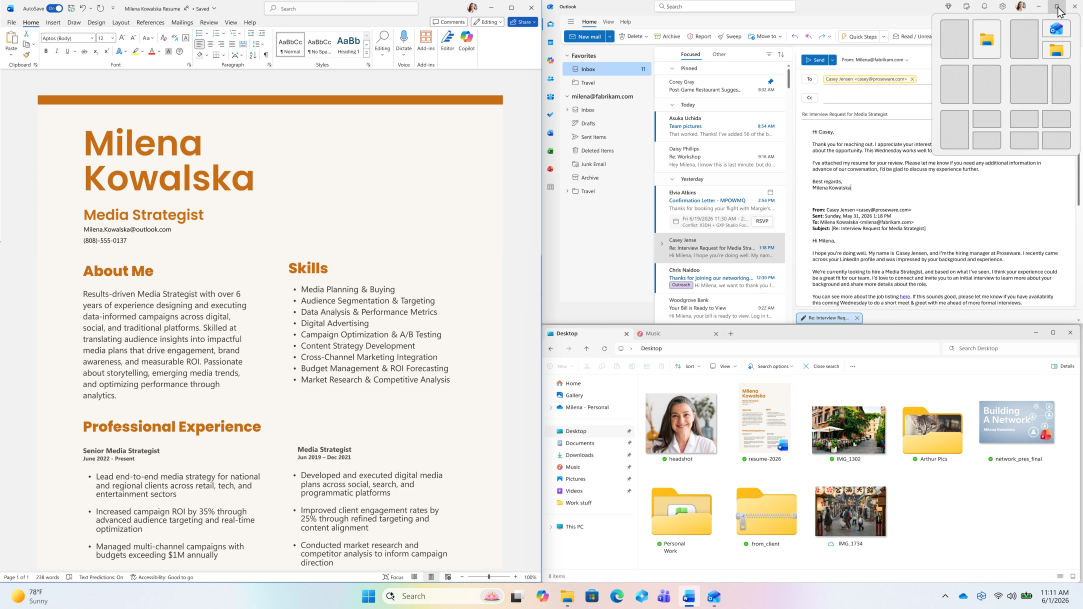
Task: Click Undo in Word title bar
Action: click(x=82, y=8)
